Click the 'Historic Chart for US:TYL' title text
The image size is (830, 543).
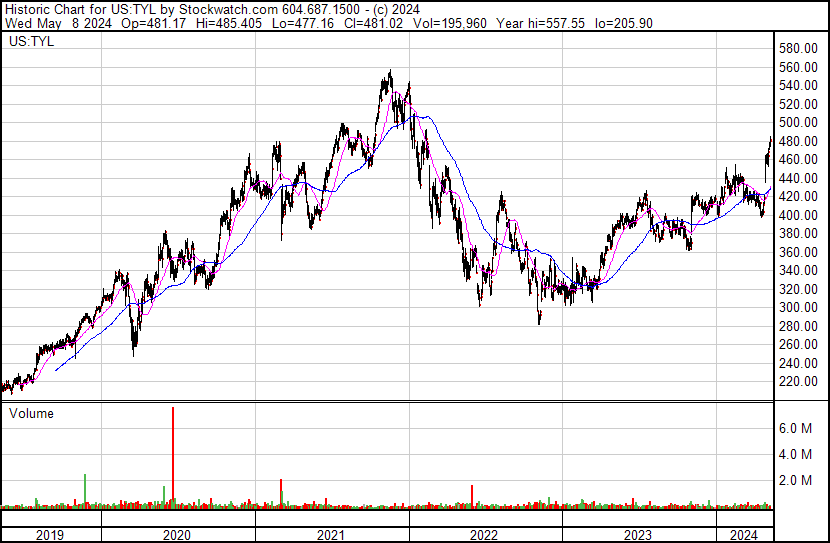80,9
